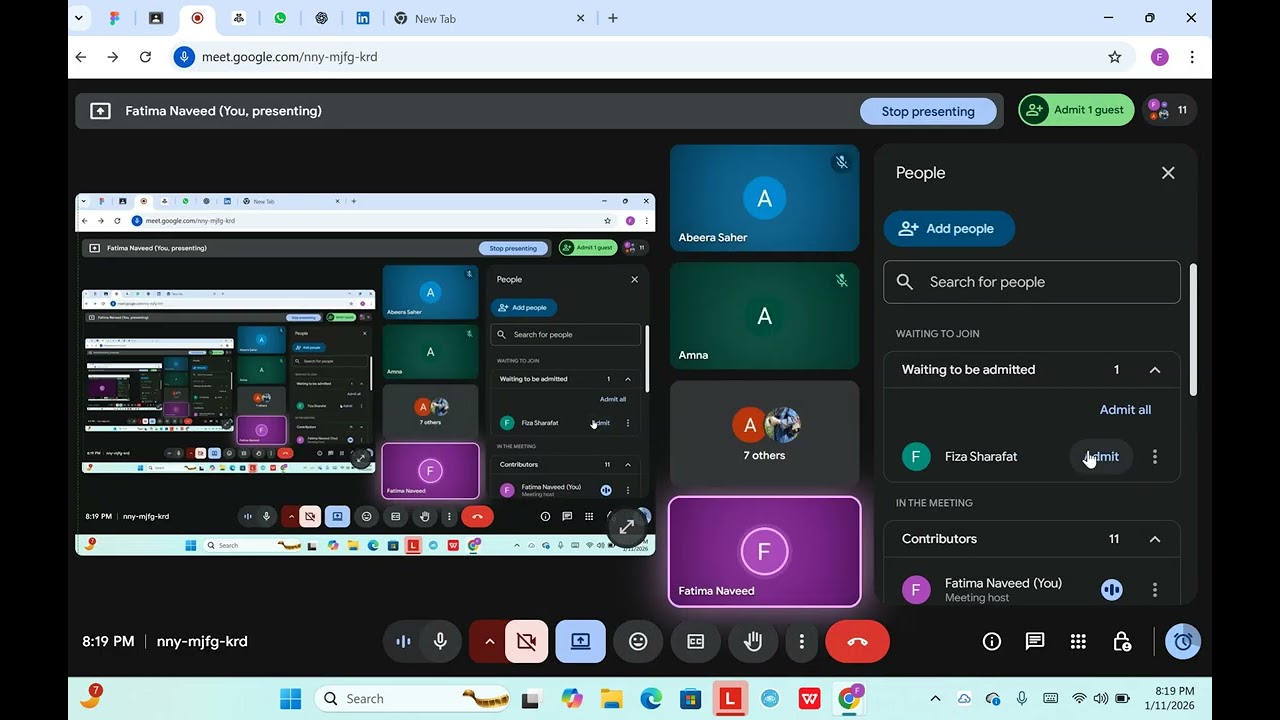Open microphone audio settings indicator
The width and height of the screenshot is (1280, 720).
[x=404, y=642]
